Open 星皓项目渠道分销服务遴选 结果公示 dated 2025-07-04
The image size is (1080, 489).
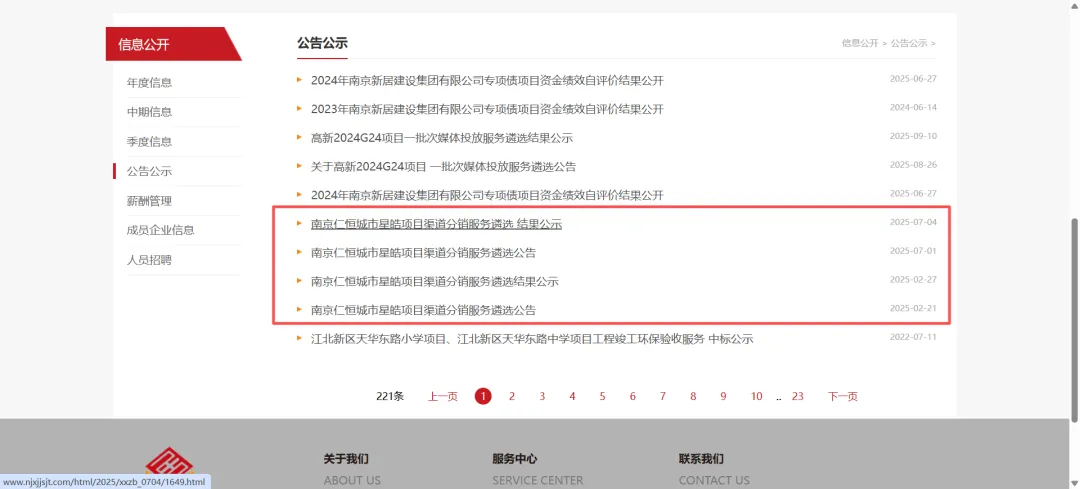[x=436, y=224]
